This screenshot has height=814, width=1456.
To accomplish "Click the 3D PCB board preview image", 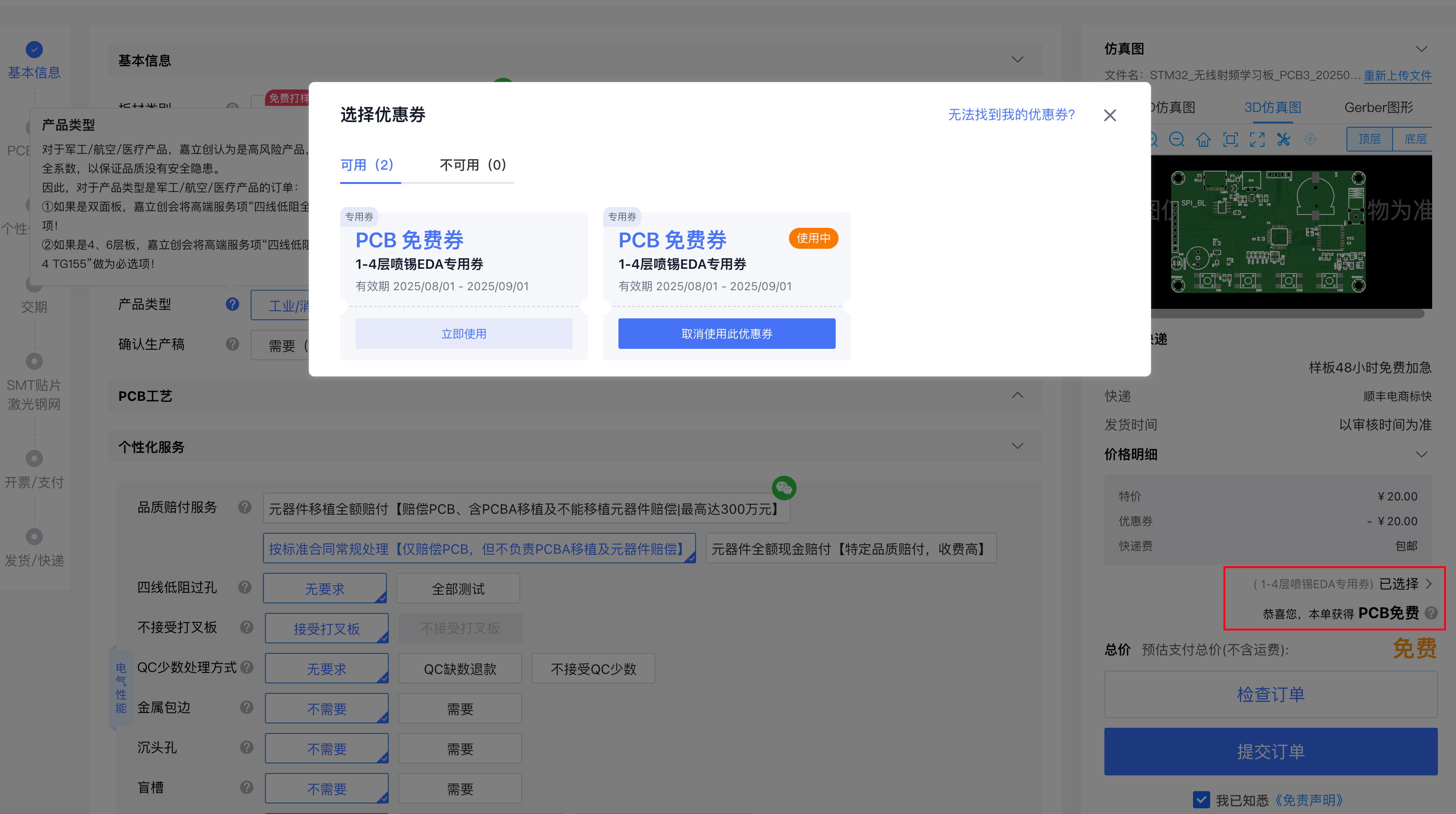I will (x=1268, y=232).
